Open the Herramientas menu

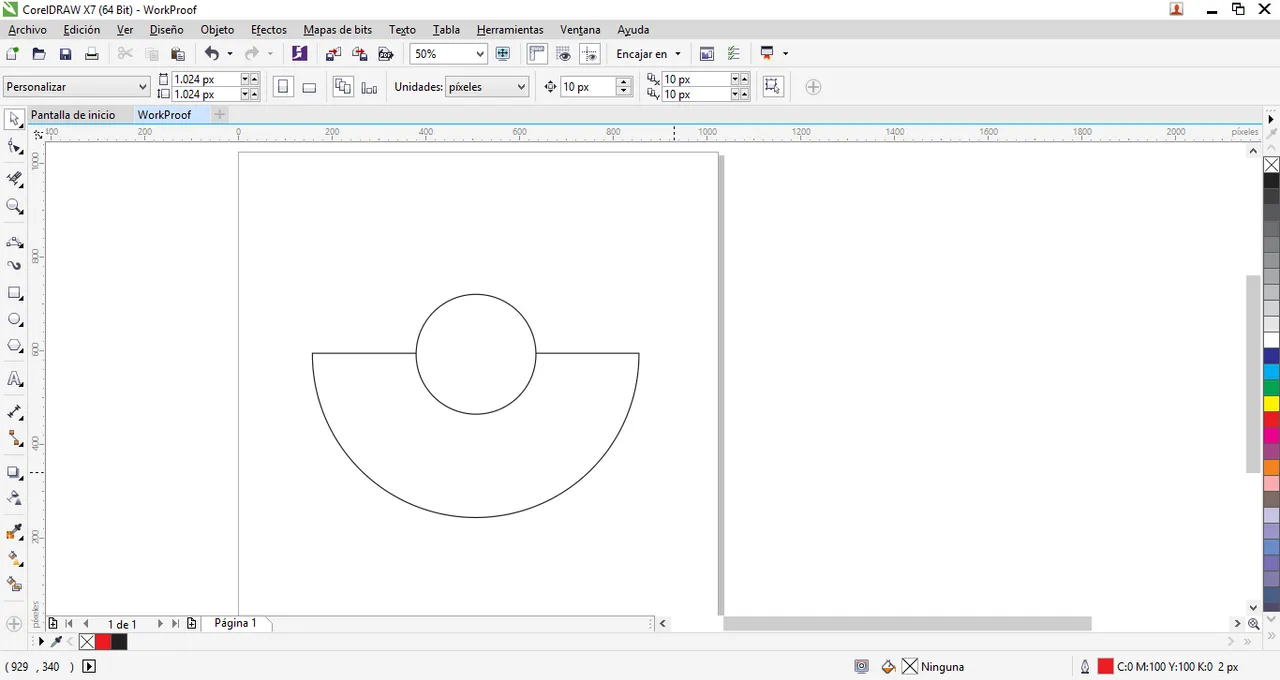coord(510,30)
